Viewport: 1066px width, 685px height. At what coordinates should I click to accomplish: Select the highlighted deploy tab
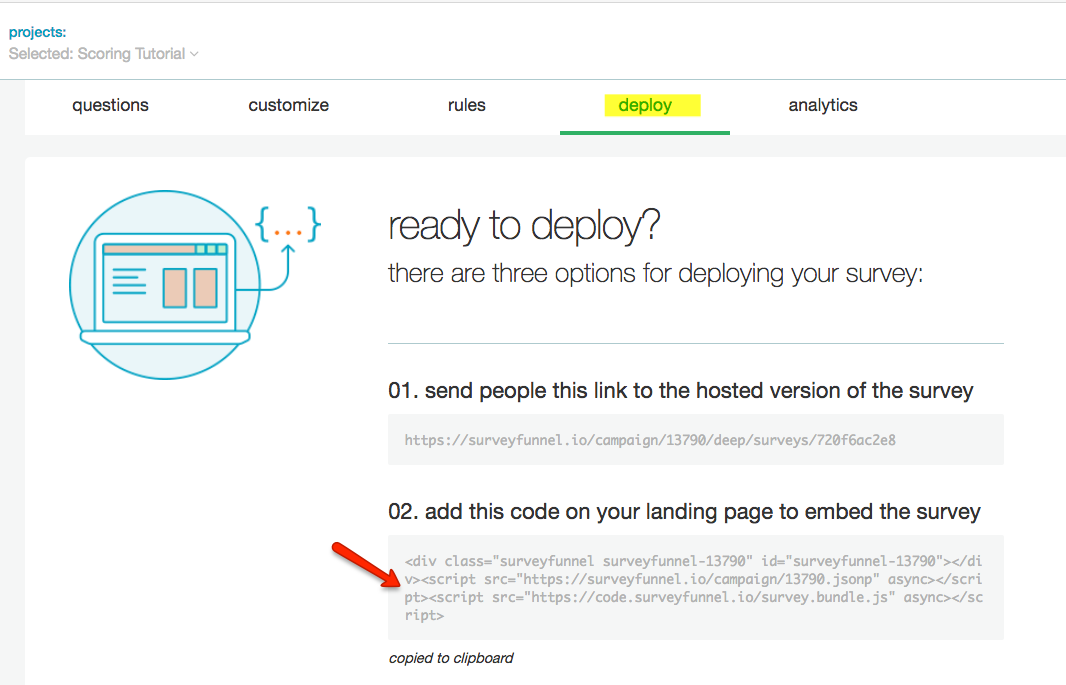645,105
